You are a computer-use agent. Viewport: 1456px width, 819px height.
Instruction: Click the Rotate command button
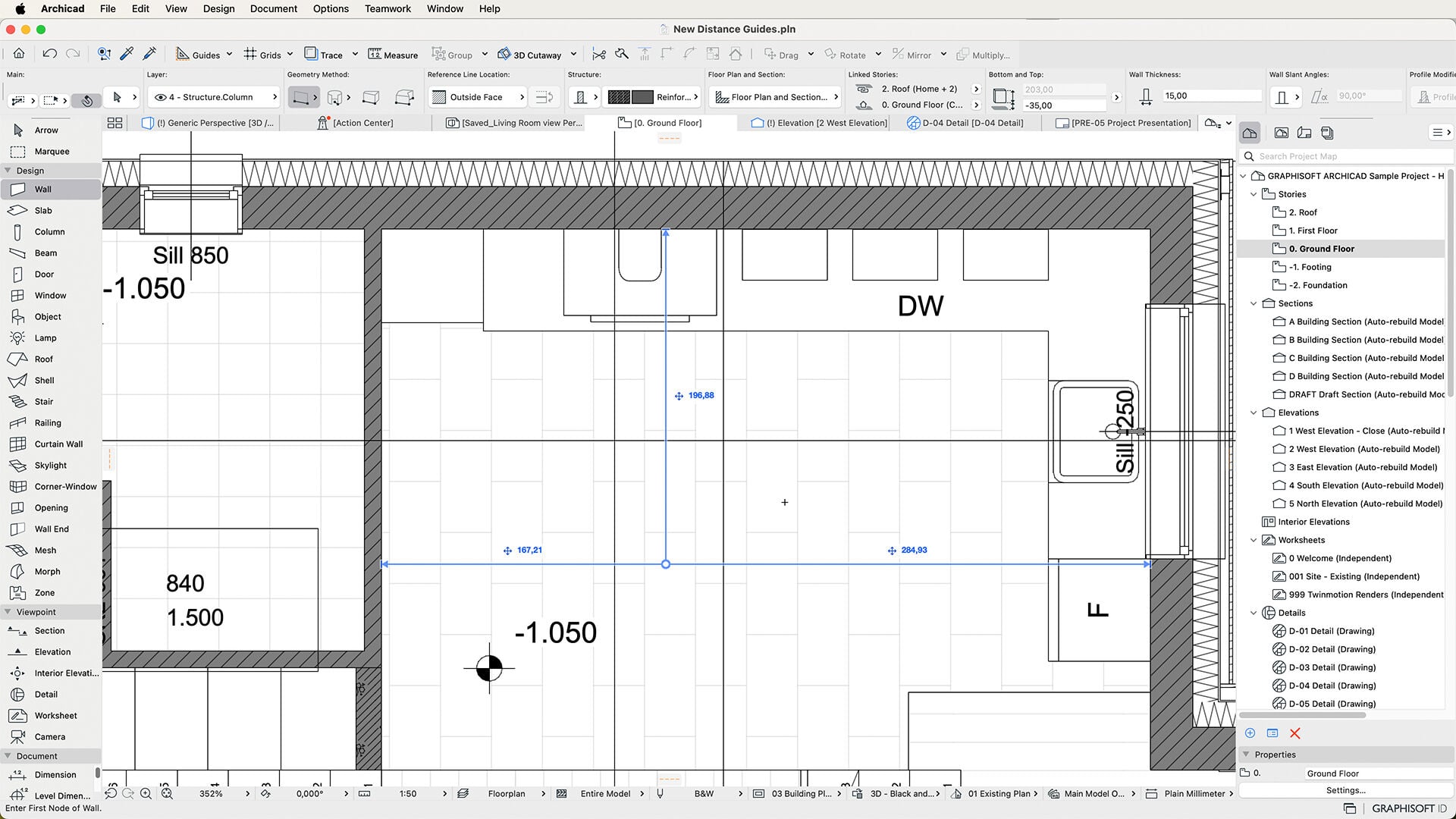click(x=846, y=55)
